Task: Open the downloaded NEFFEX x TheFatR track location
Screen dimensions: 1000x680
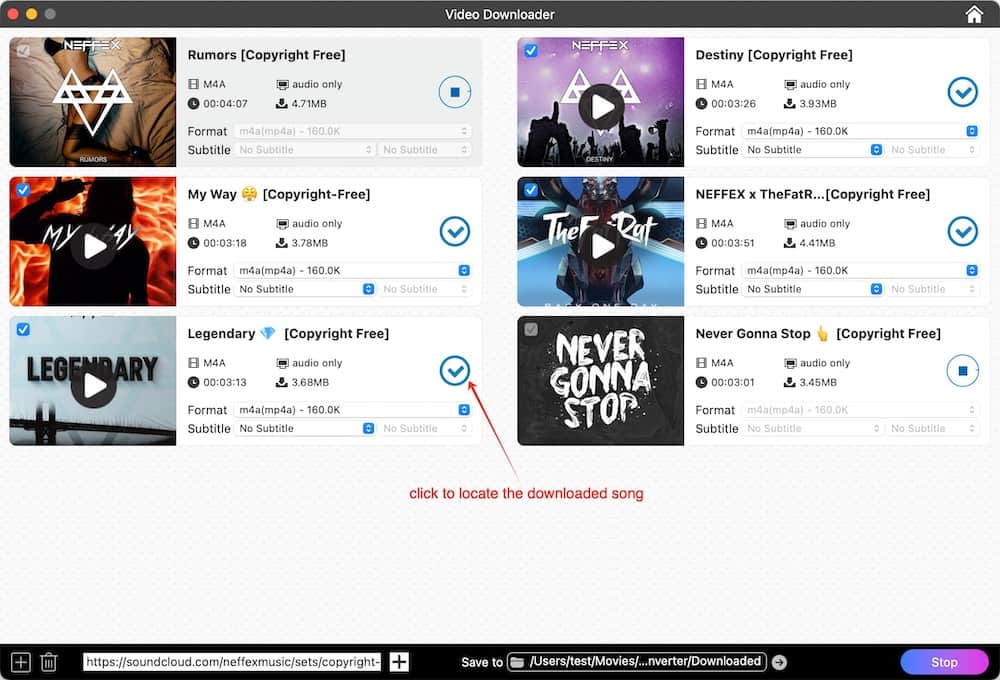Action: [962, 231]
